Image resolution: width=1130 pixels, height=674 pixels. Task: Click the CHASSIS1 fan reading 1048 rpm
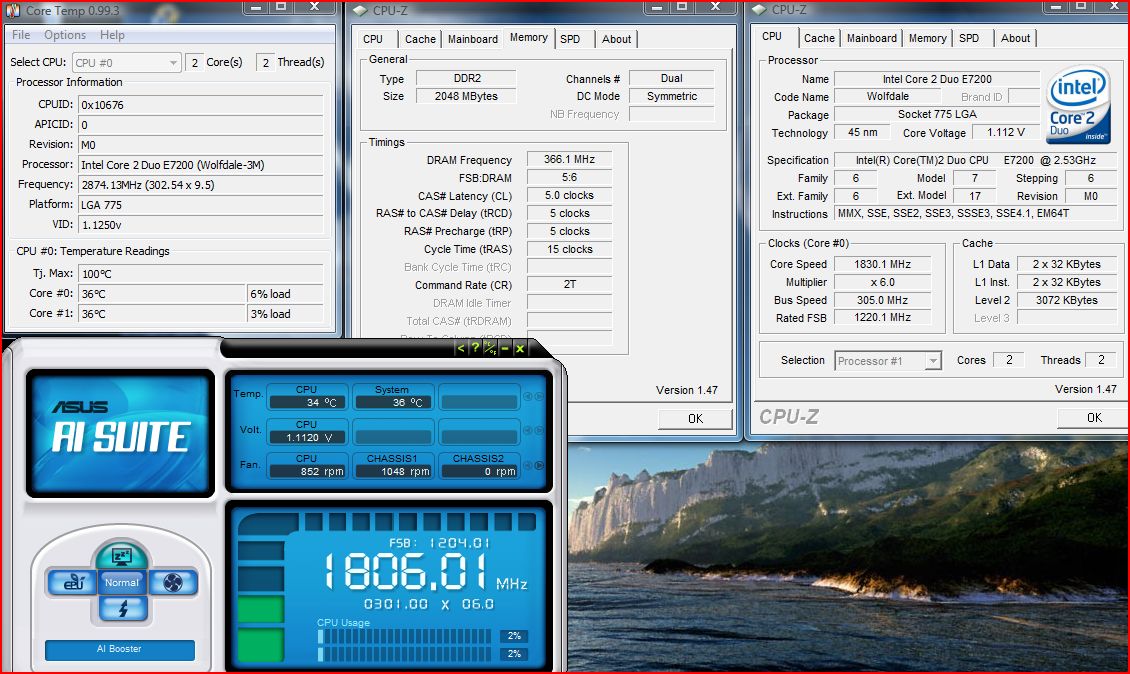393,471
